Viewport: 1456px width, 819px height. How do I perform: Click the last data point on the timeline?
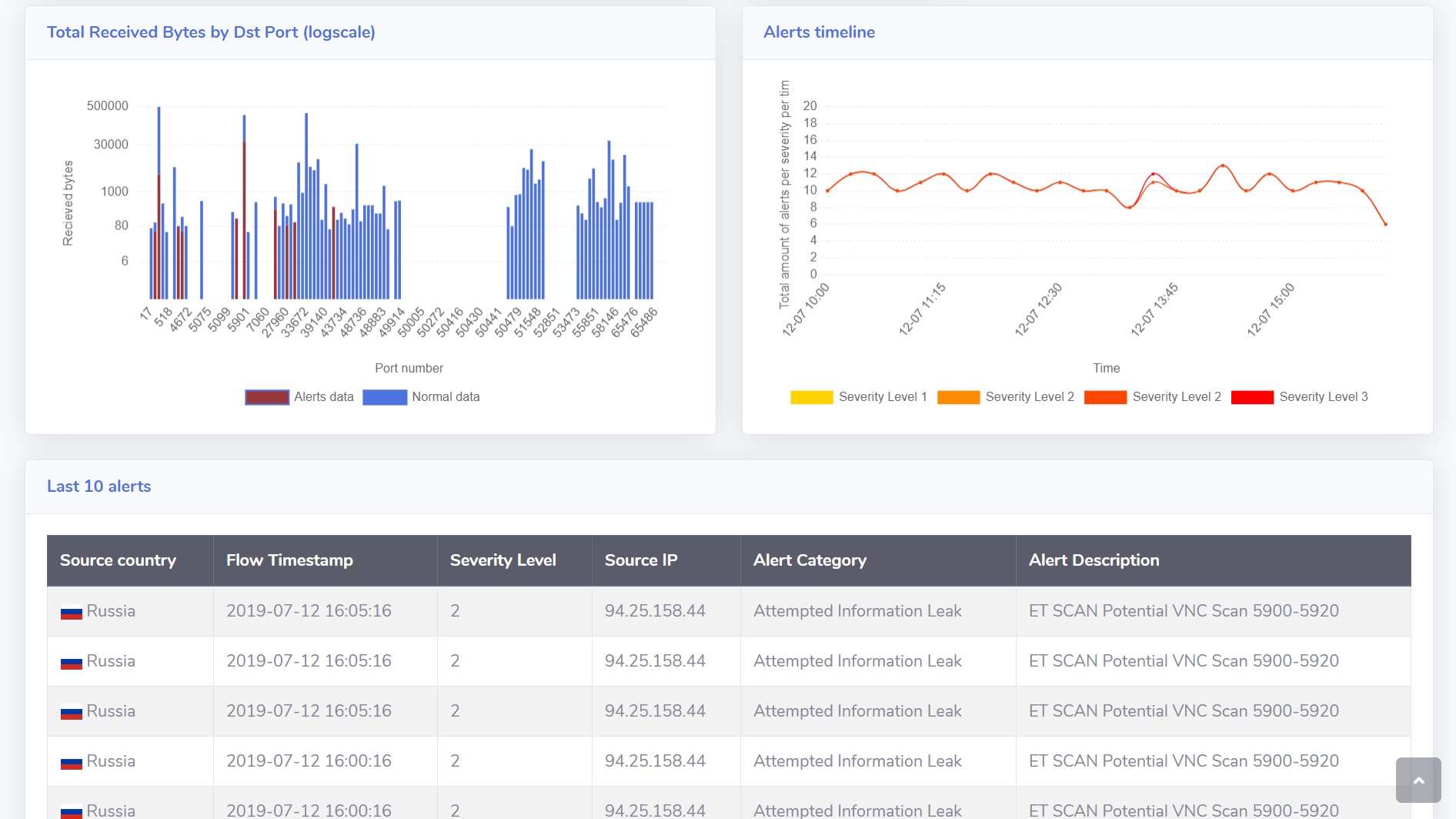coord(1386,224)
